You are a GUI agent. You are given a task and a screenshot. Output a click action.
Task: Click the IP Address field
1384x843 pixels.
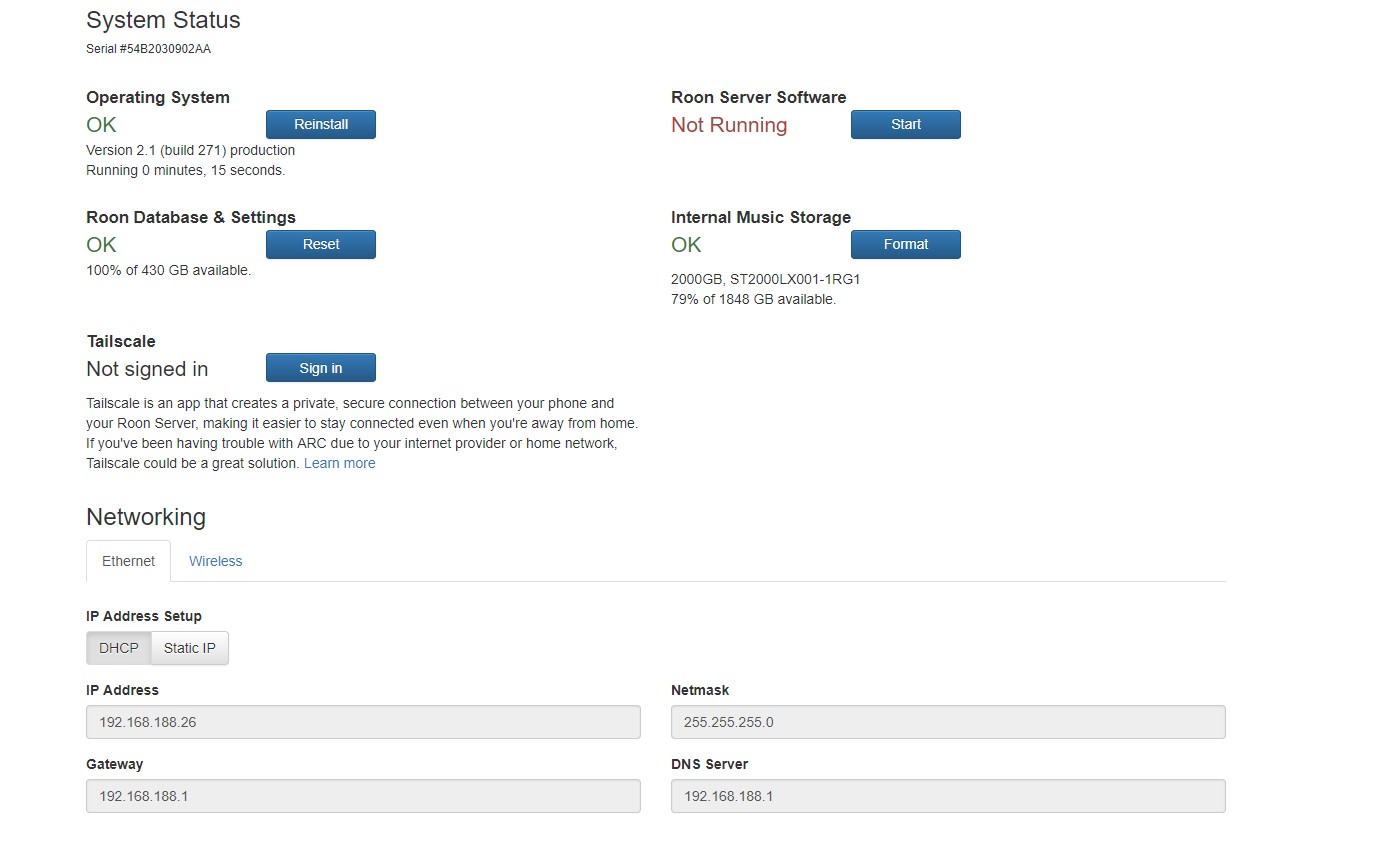(x=363, y=722)
